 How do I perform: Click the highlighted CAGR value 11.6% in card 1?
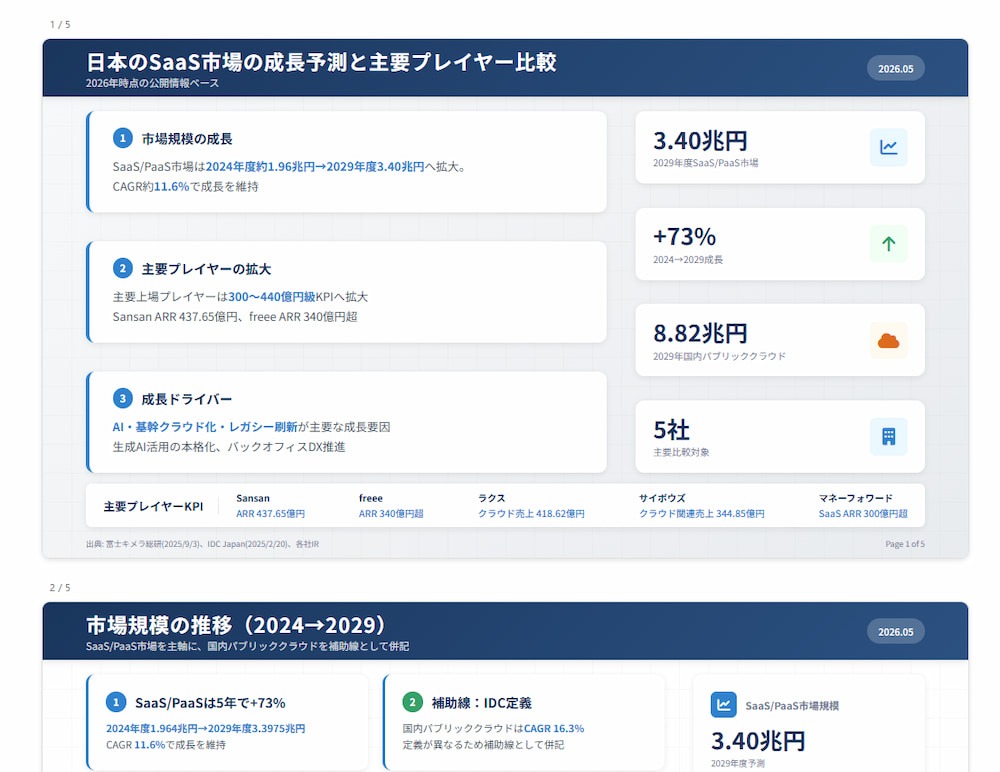click(172, 186)
